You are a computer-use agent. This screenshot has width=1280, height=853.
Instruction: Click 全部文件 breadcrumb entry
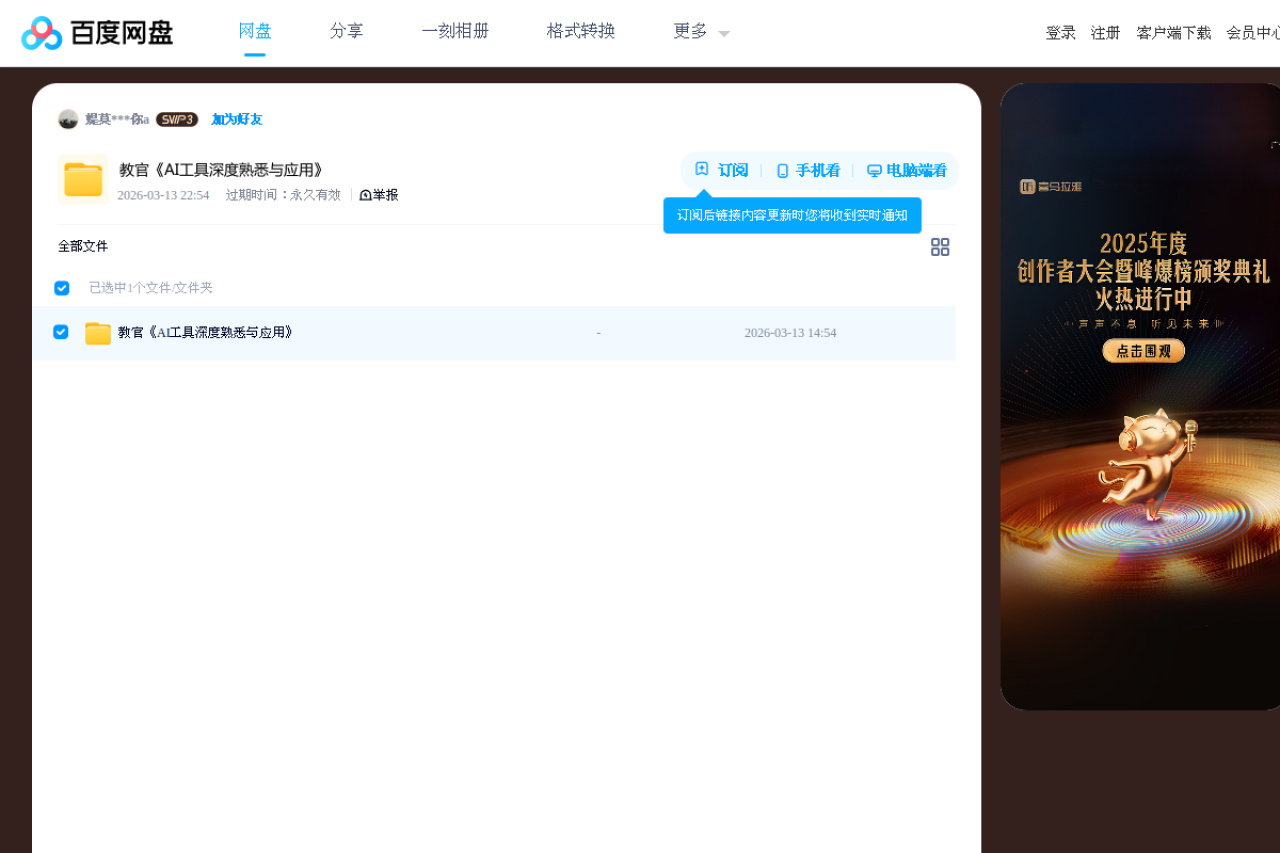coord(83,245)
